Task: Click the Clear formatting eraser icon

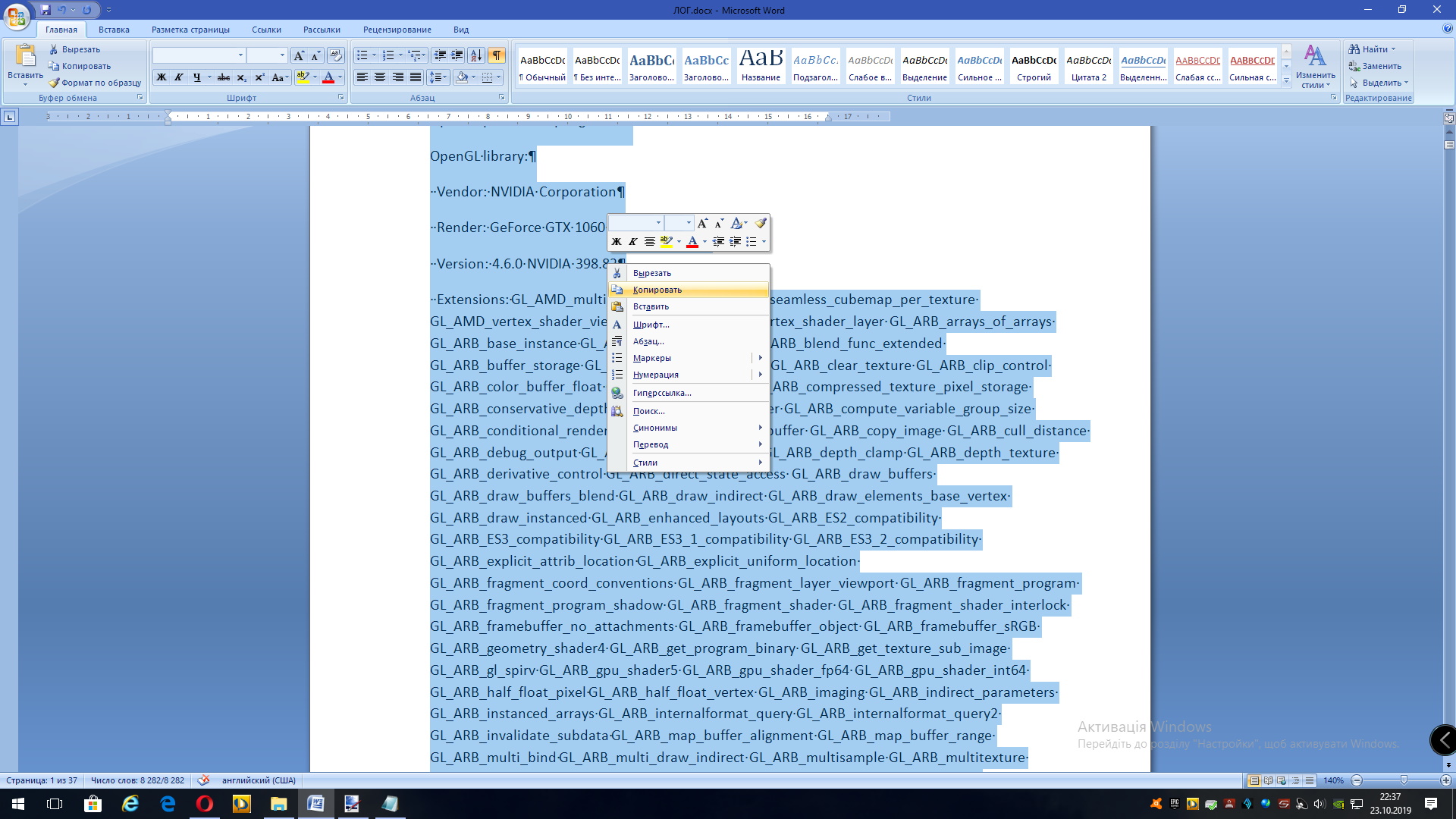Action: pyautogui.click(x=336, y=55)
